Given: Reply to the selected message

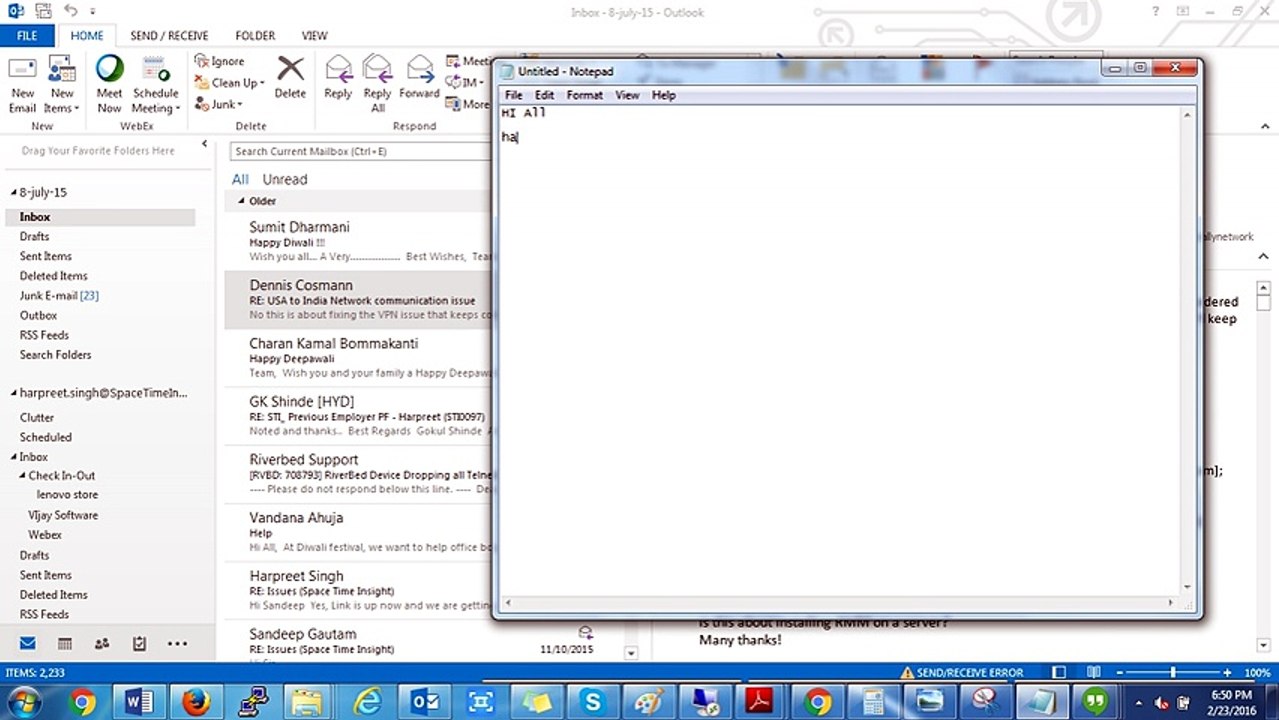Looking at the screenshot, I should [338, 78].
